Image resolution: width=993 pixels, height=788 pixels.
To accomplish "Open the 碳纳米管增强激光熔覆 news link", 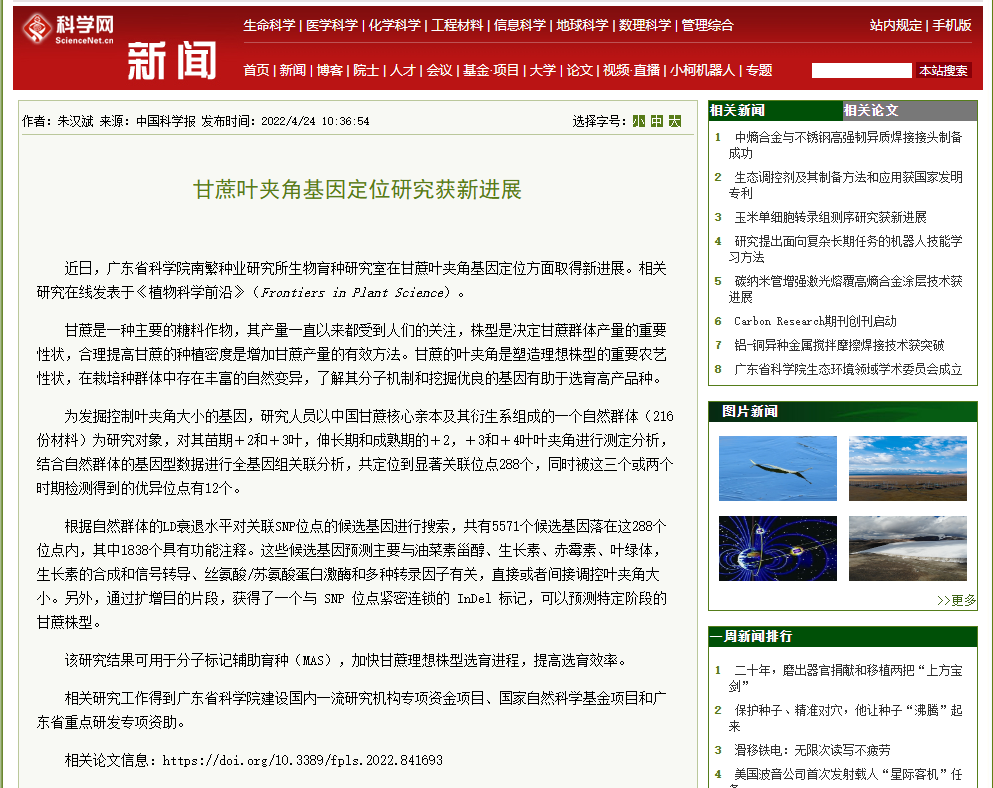I will point(845,289).
